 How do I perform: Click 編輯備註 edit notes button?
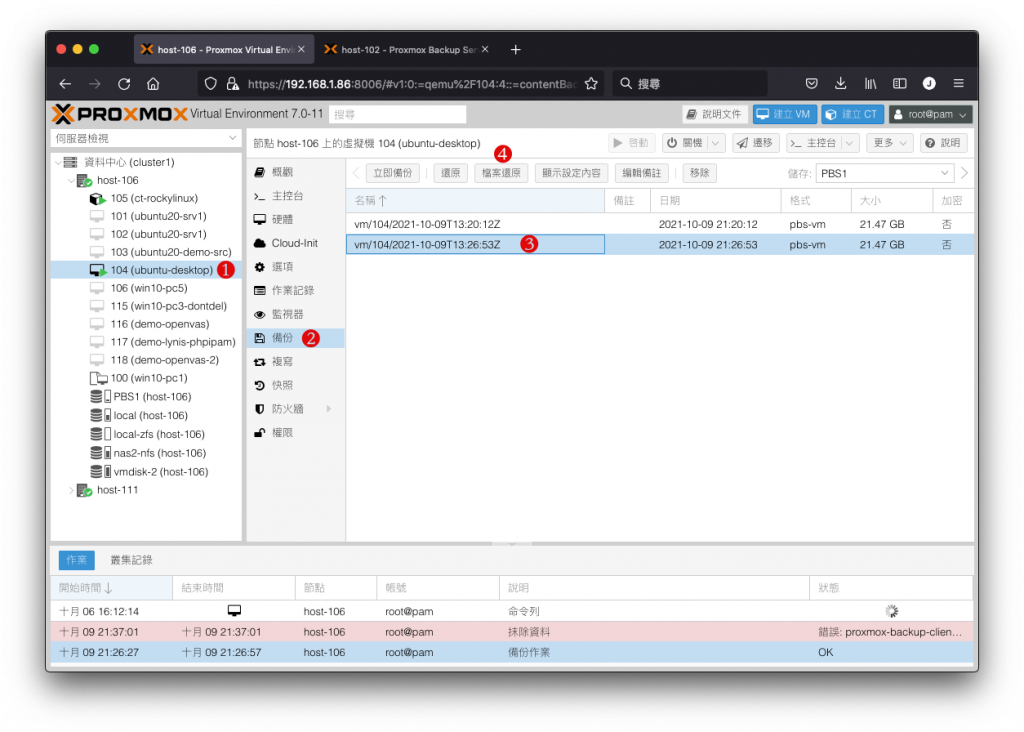point(641,173)
